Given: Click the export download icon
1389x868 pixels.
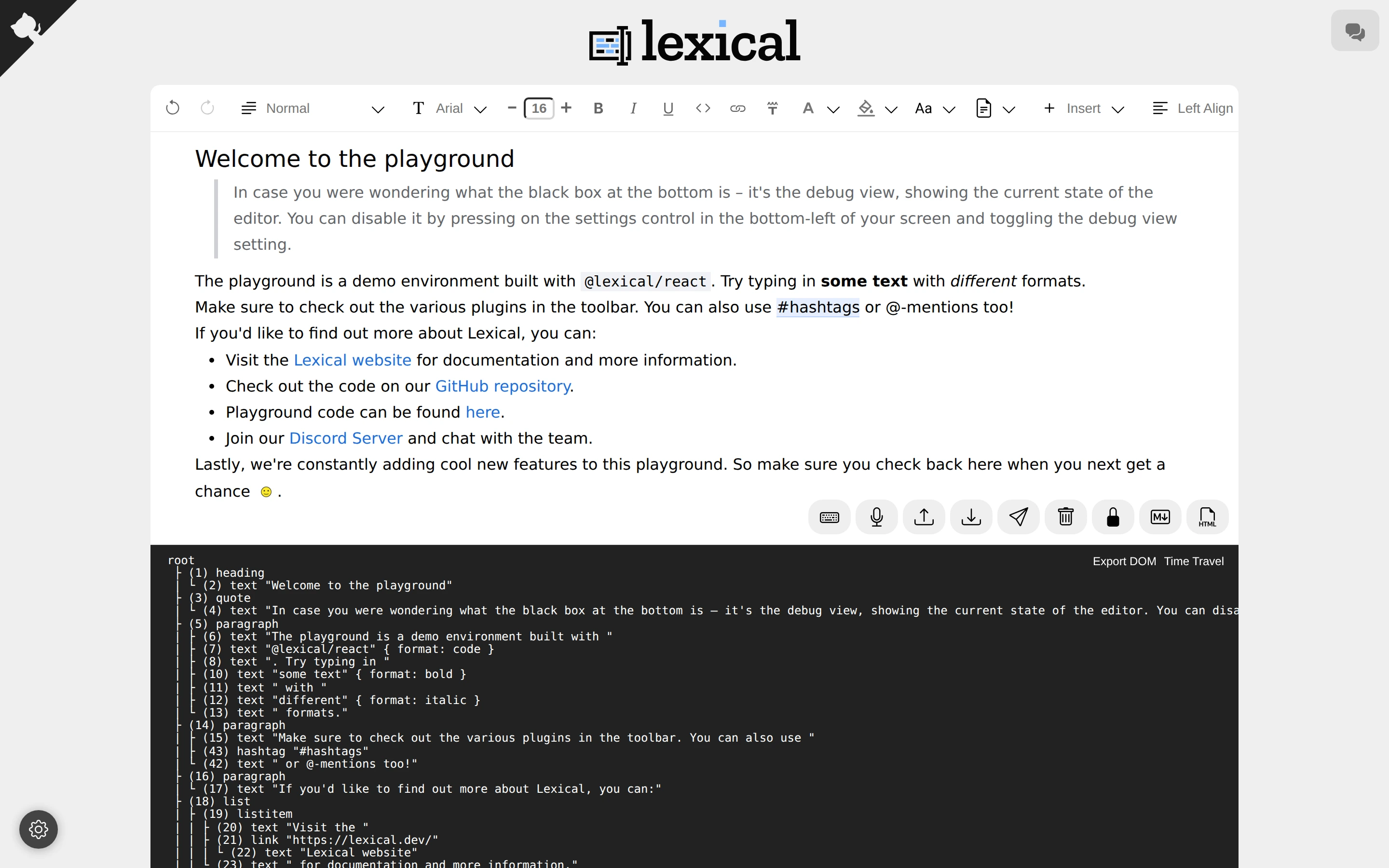Looking at the screenshot, I should (971, 517).
